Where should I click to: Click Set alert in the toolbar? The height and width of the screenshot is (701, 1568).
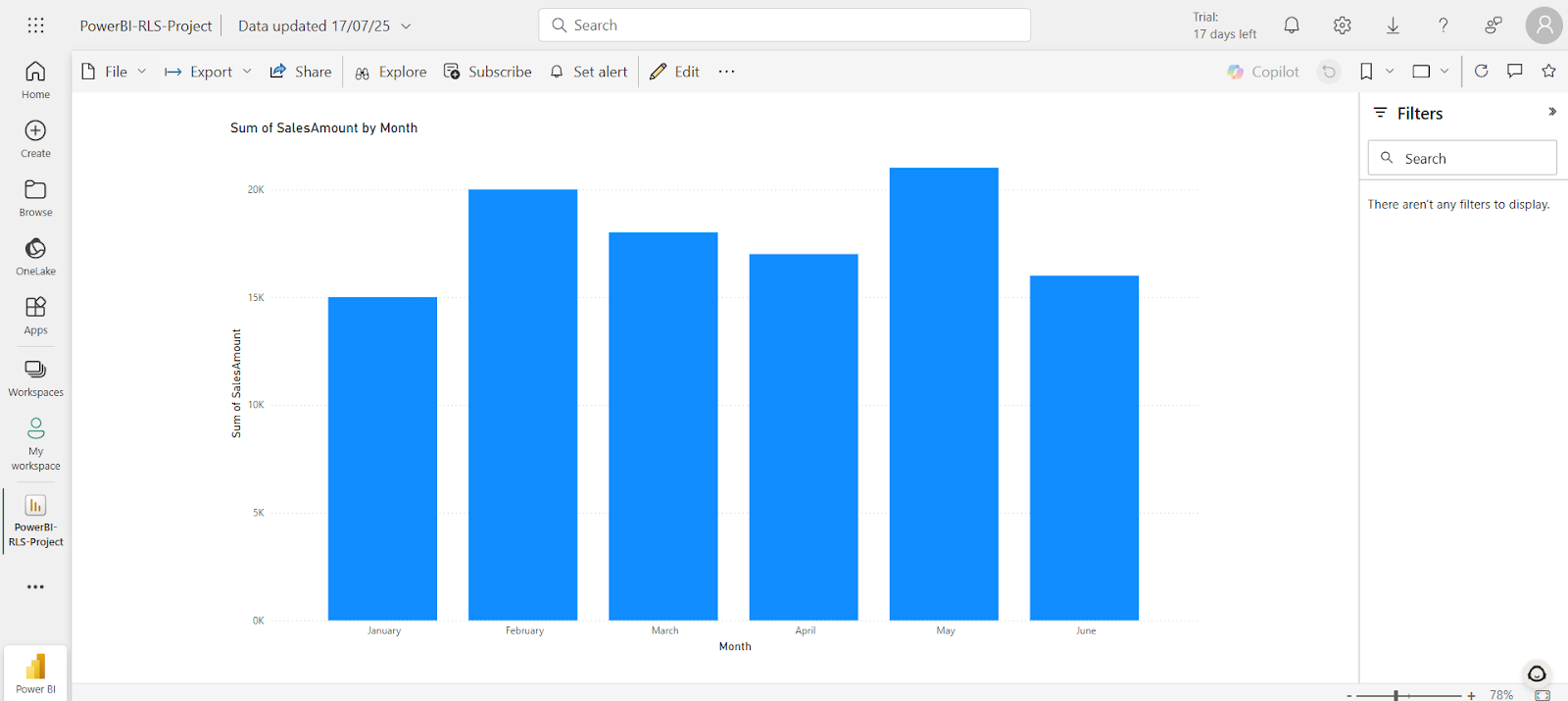point(588,72)
